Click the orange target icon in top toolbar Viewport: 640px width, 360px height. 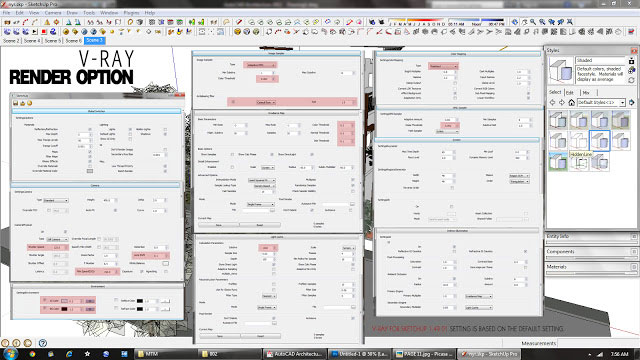pos(56,22)
